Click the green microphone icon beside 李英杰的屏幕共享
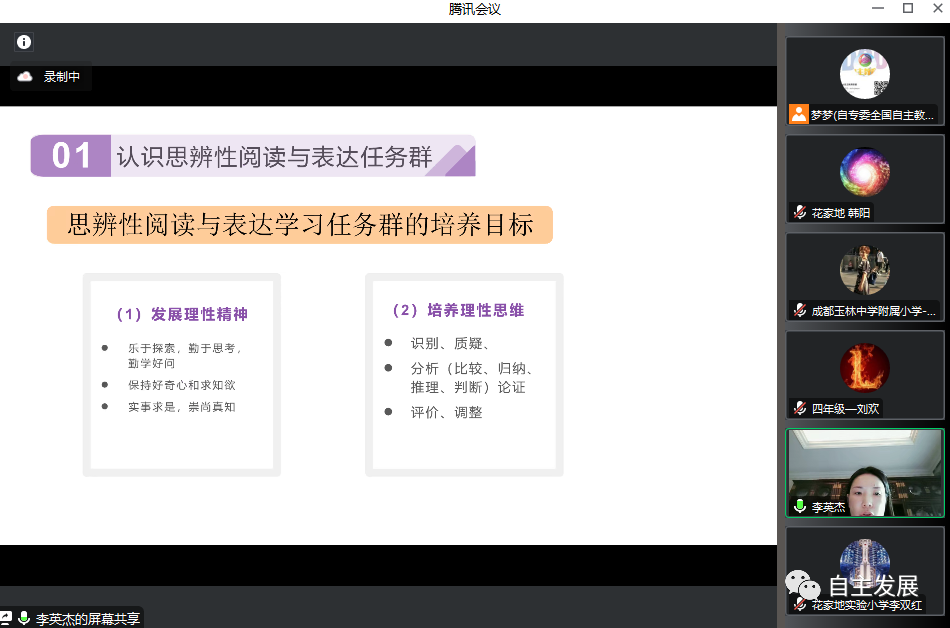 click(24, 618)
